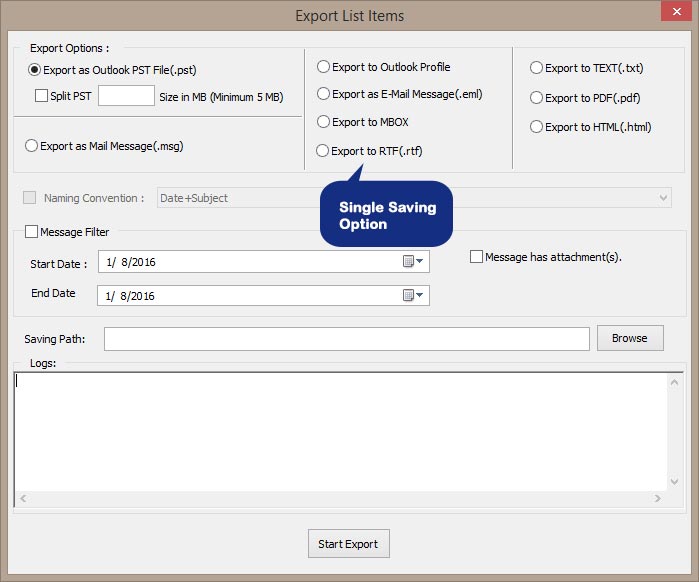Choose Export to PDF (.pdf) option
Viewport: 699px width, 582px height.
pos(537,98)
